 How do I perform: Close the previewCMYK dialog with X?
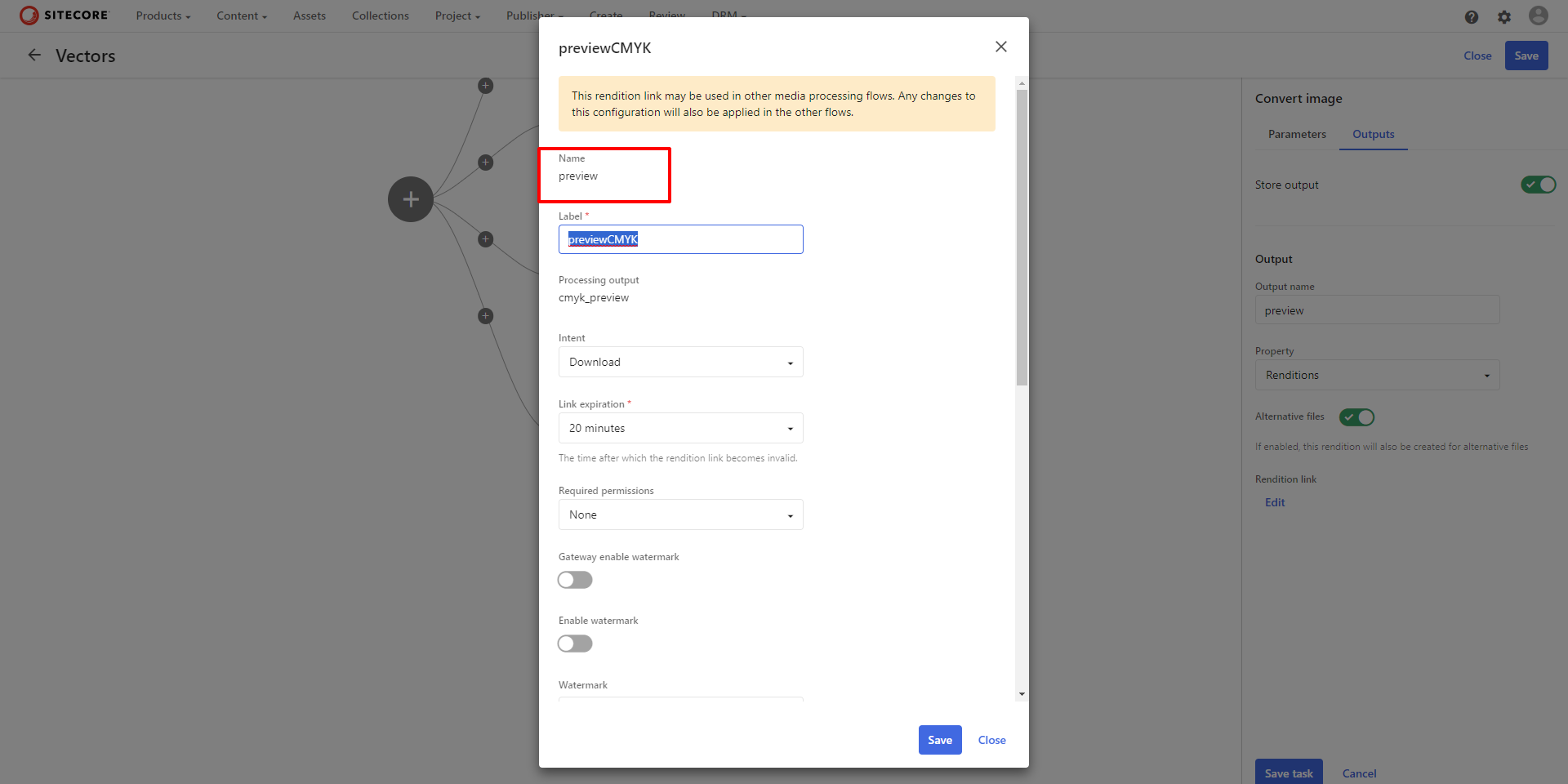pyautogui.click(x=1001, y=47)
